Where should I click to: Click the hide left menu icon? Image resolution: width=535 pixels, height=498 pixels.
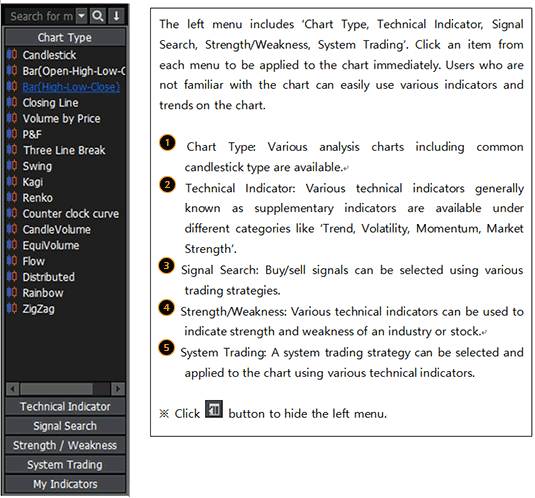(x=214, y=409)
